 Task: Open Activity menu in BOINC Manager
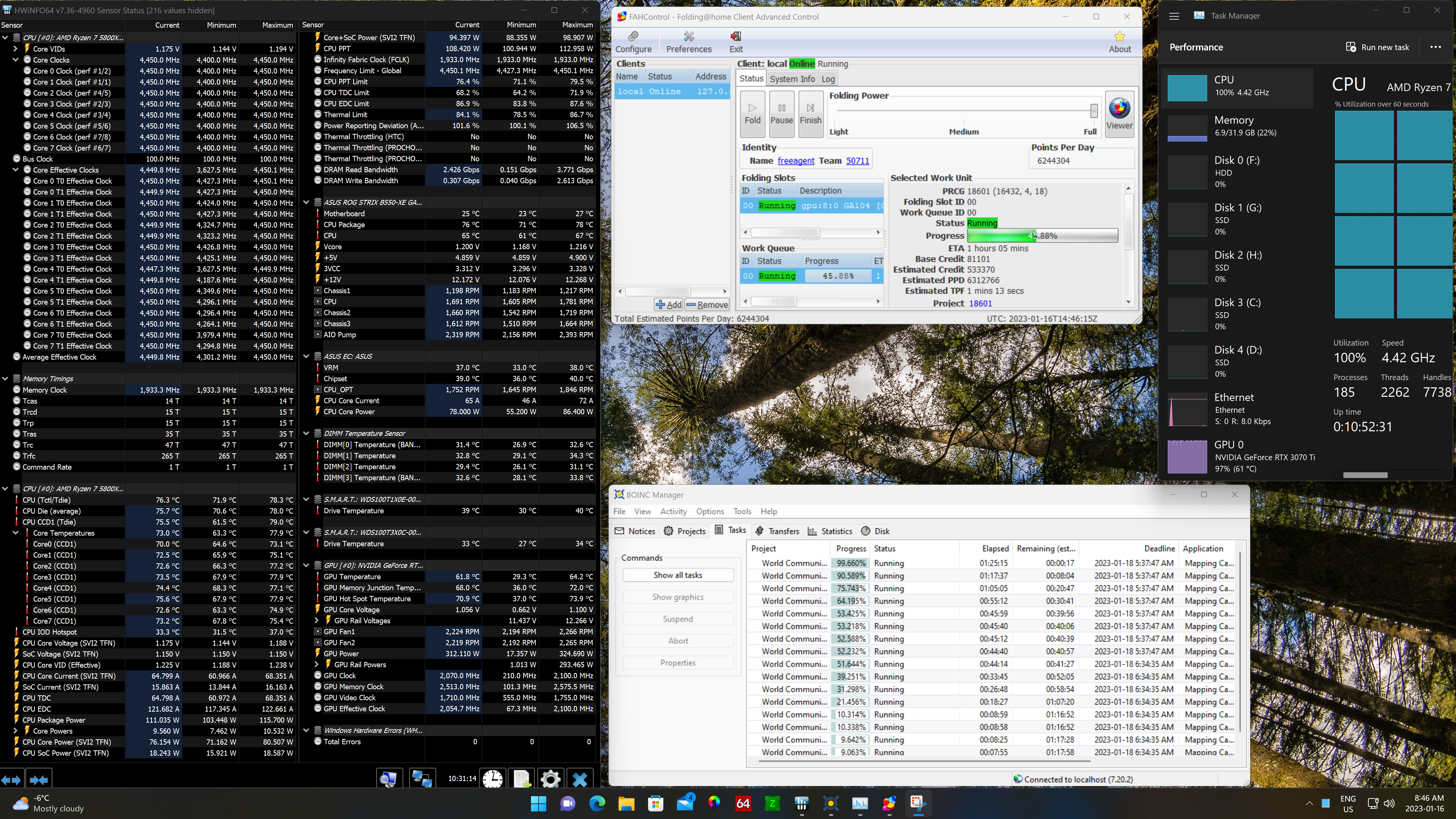(673, 511)
